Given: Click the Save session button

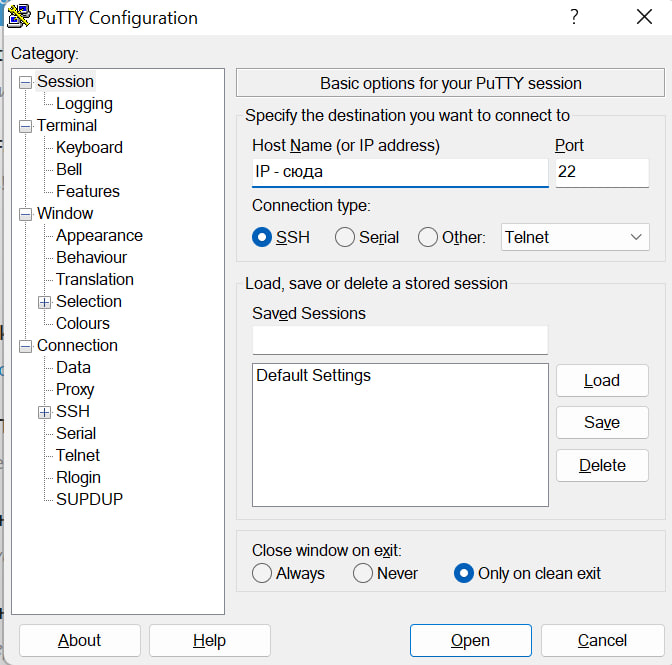Looking at the screenshot, I should (601, 423).
